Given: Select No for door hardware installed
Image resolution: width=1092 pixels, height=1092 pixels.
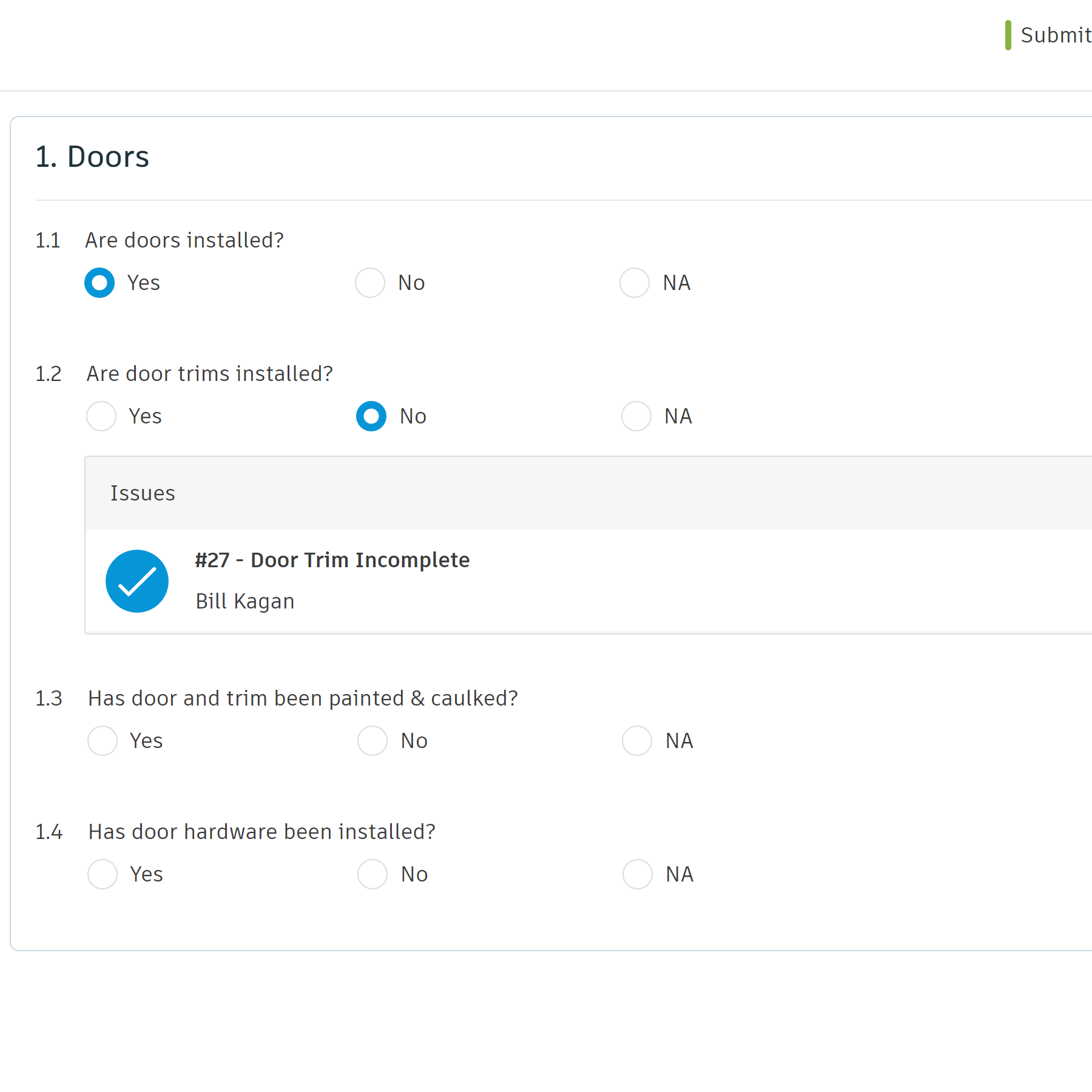Looking at the screenshot, I should click(372, 874).
